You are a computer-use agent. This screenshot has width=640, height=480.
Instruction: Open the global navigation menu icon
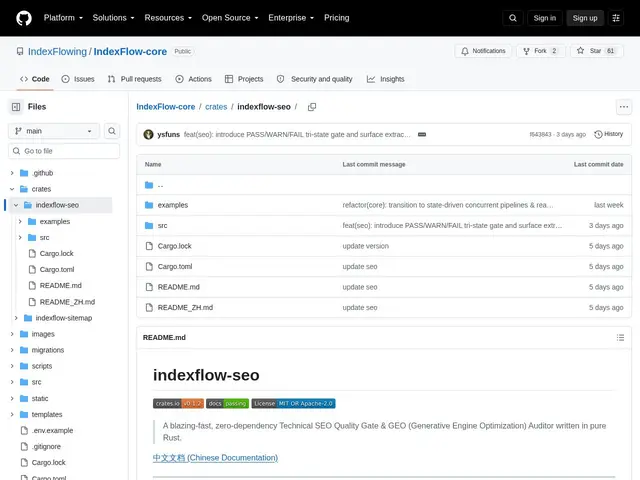coord(616,18)
